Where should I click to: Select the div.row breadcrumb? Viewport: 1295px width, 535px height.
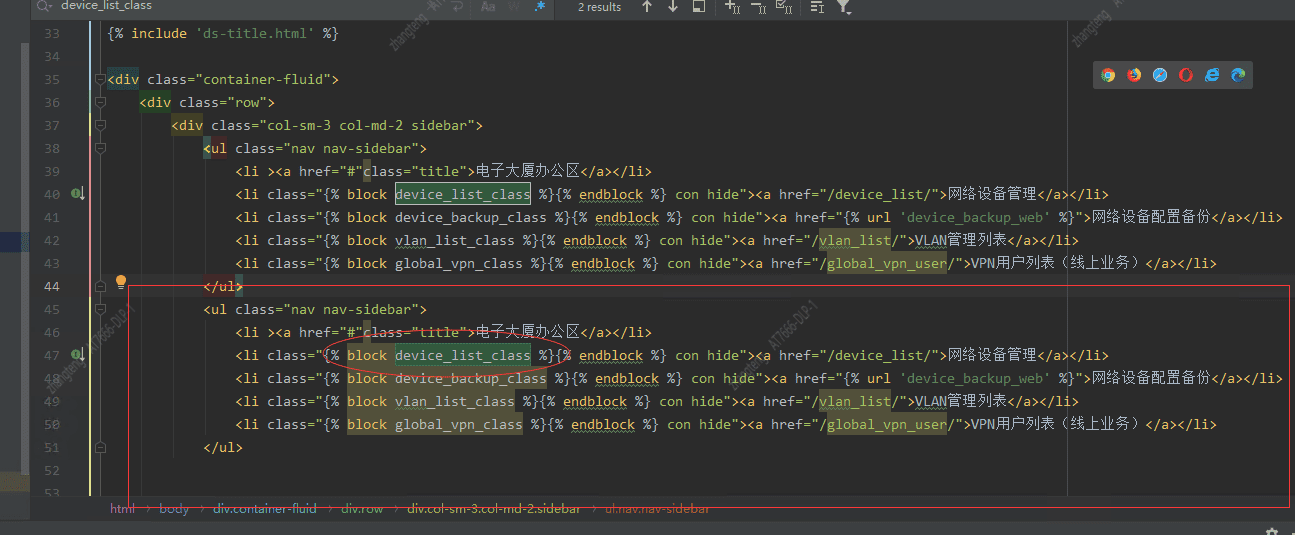click(362, 509)
